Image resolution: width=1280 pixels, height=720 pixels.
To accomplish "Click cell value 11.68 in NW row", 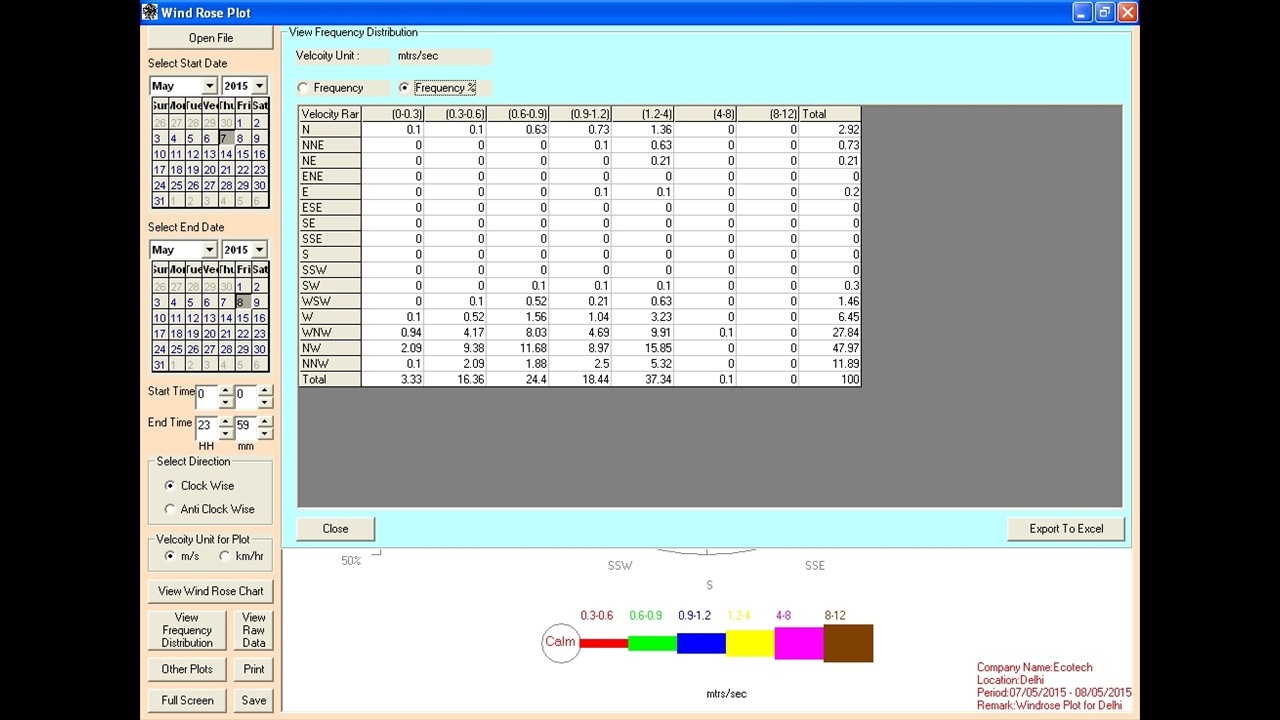I will (x=518, y=348).
